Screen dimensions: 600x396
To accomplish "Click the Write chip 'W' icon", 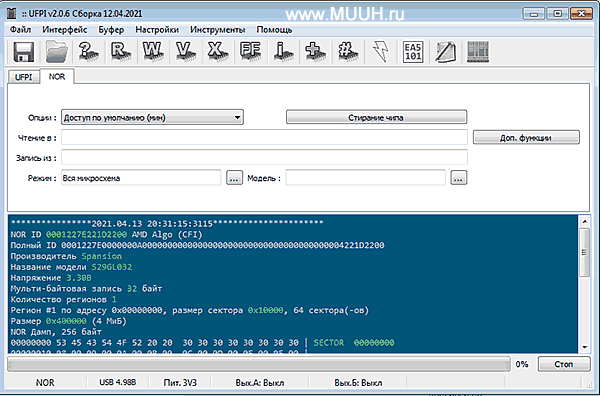I will point(153,52).
